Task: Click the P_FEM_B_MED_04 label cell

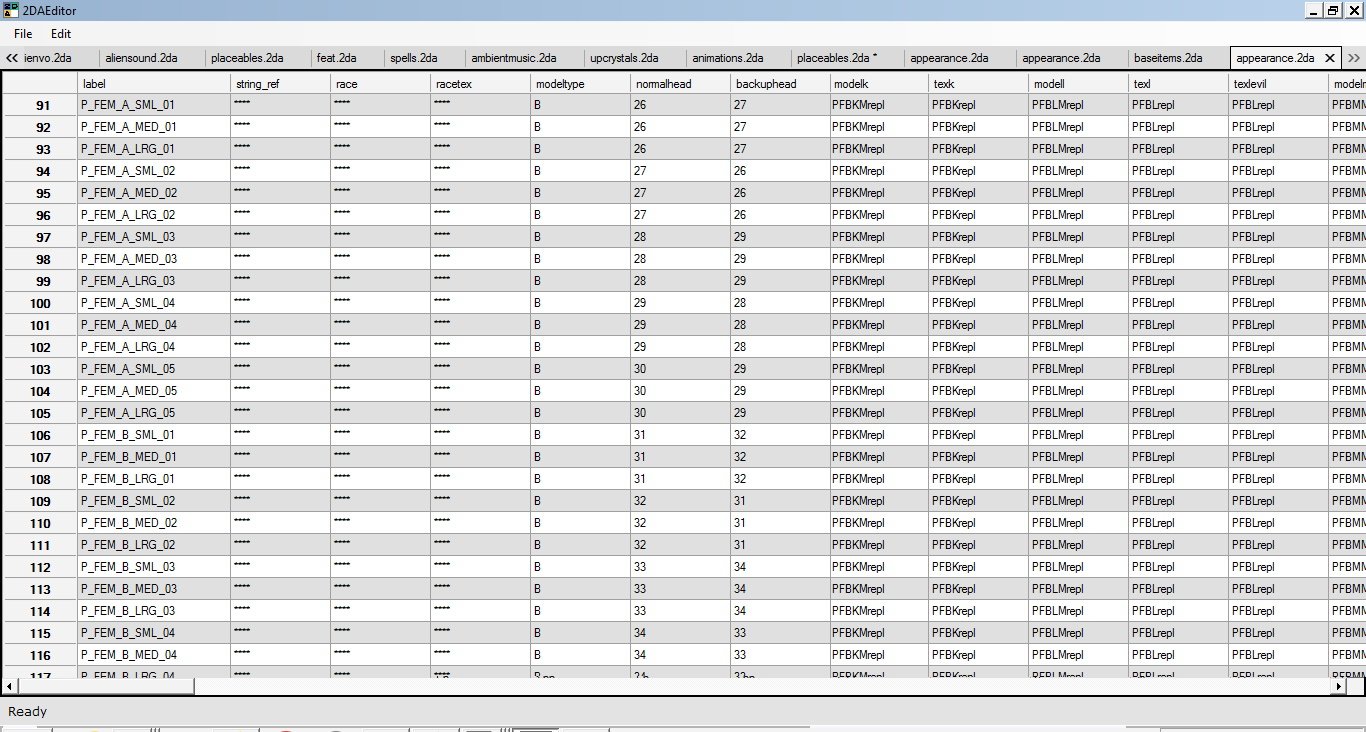Action: [154, 655]
